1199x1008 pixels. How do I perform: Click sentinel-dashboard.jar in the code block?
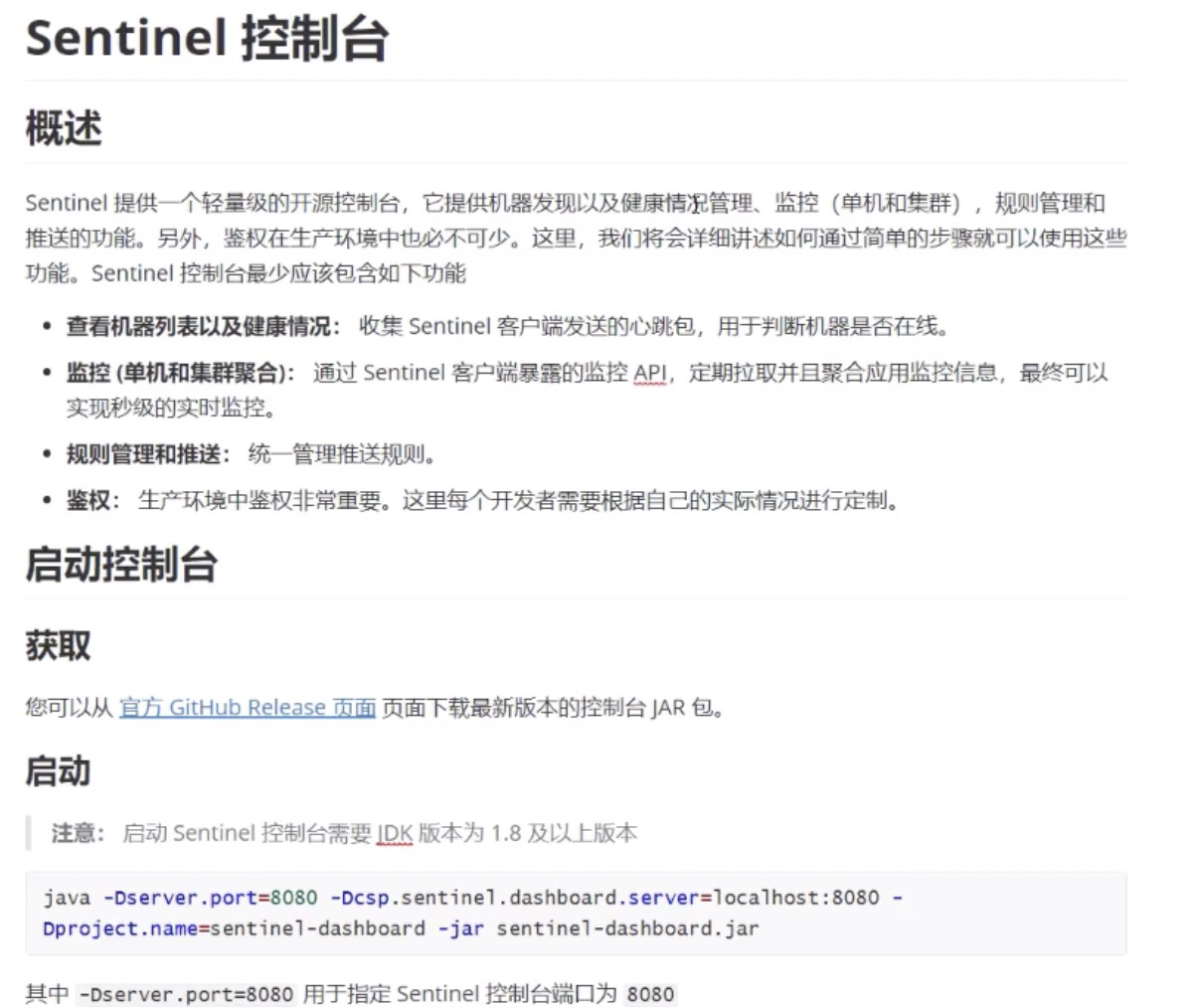pos(627,928)
